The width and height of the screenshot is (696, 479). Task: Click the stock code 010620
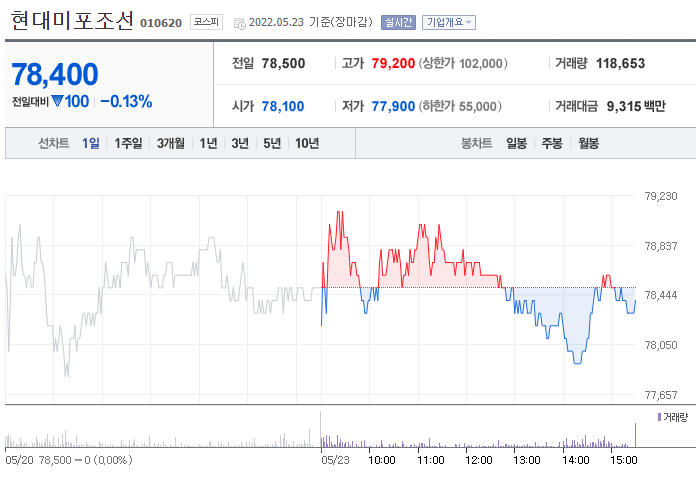[161, 23]
